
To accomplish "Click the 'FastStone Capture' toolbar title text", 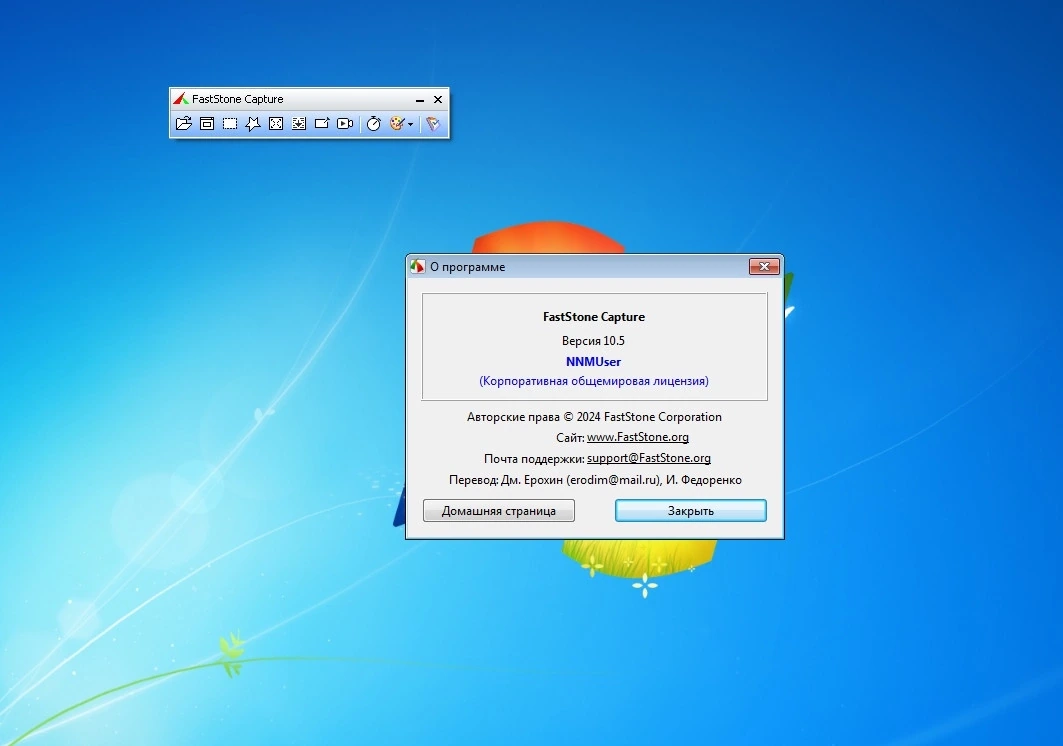I will (x=237, y=99).
